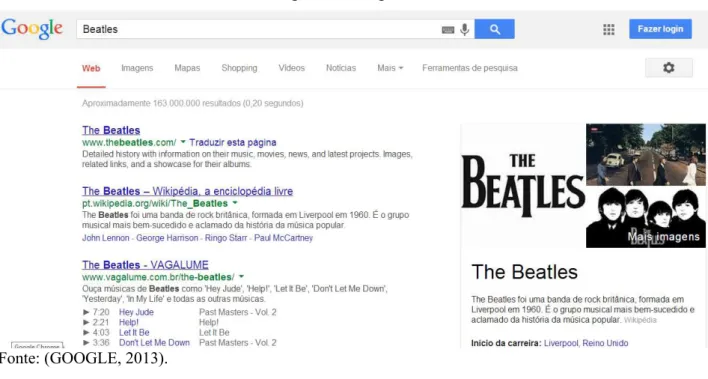The height and width of the screenshot is (379, 708).
Task: Click the Liverpool, Reino Unido link
Action: point(586,343)
